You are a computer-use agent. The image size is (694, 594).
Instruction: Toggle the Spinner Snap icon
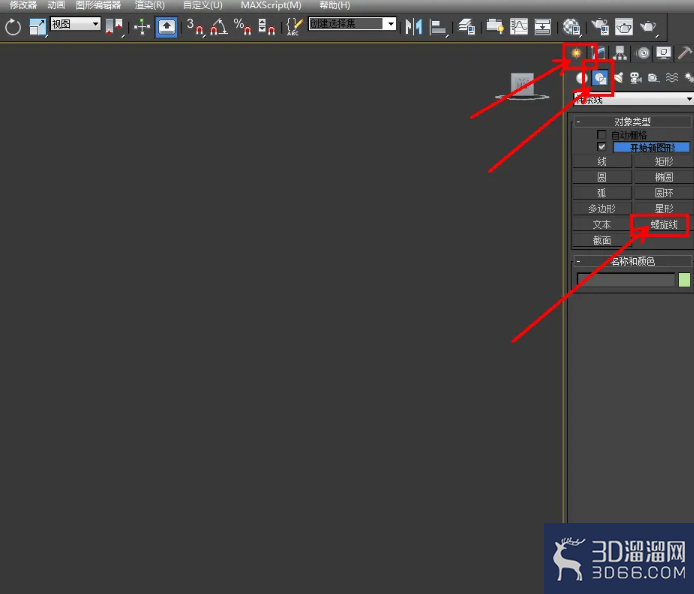click(x=266, y=27)
